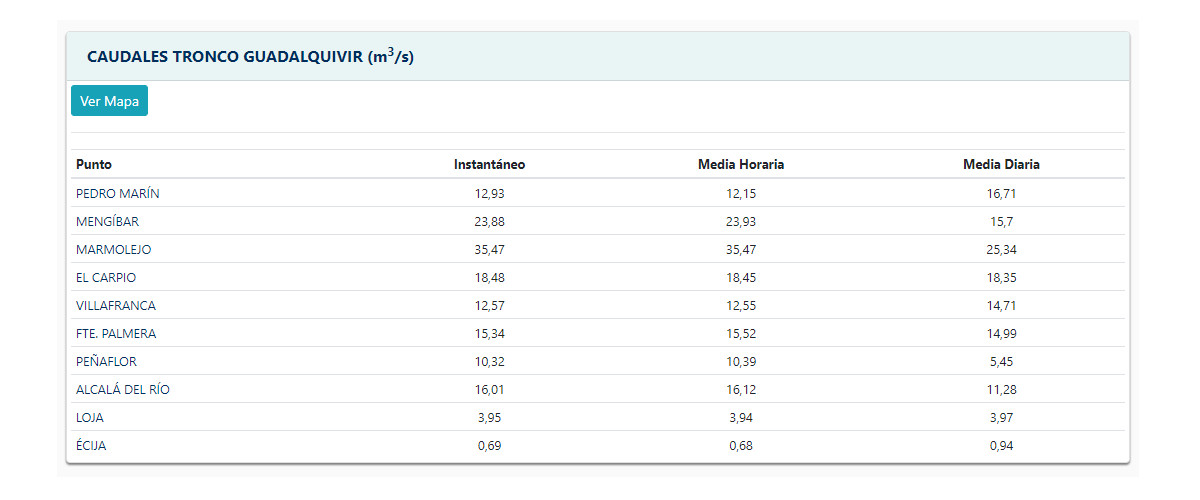Select the Punto column header
Image resolution: width=1200 pixels, height=500 pixels.
pyautogui.click(x=94, y=164)
